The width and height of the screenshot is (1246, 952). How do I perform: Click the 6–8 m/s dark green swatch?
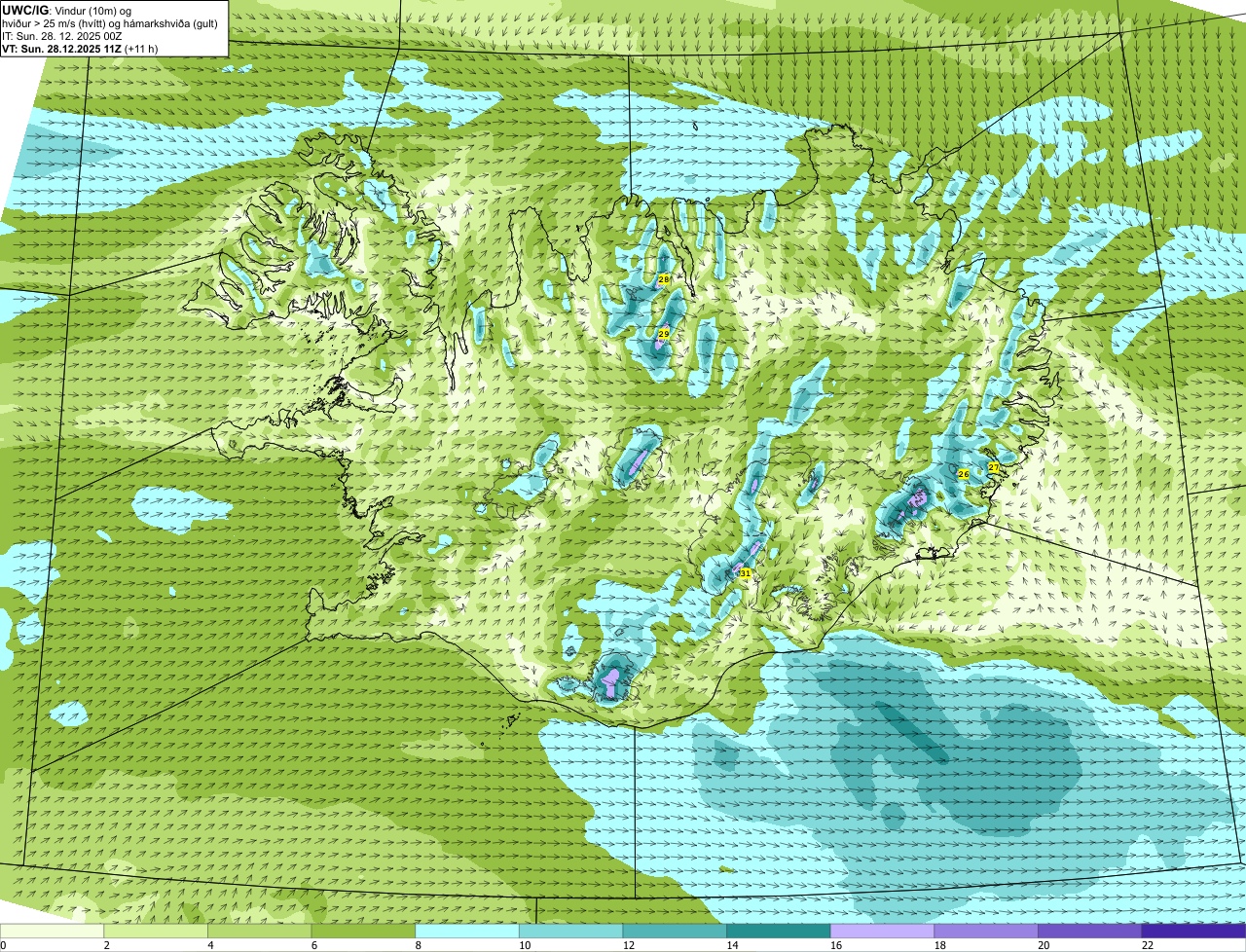(363, 931)
